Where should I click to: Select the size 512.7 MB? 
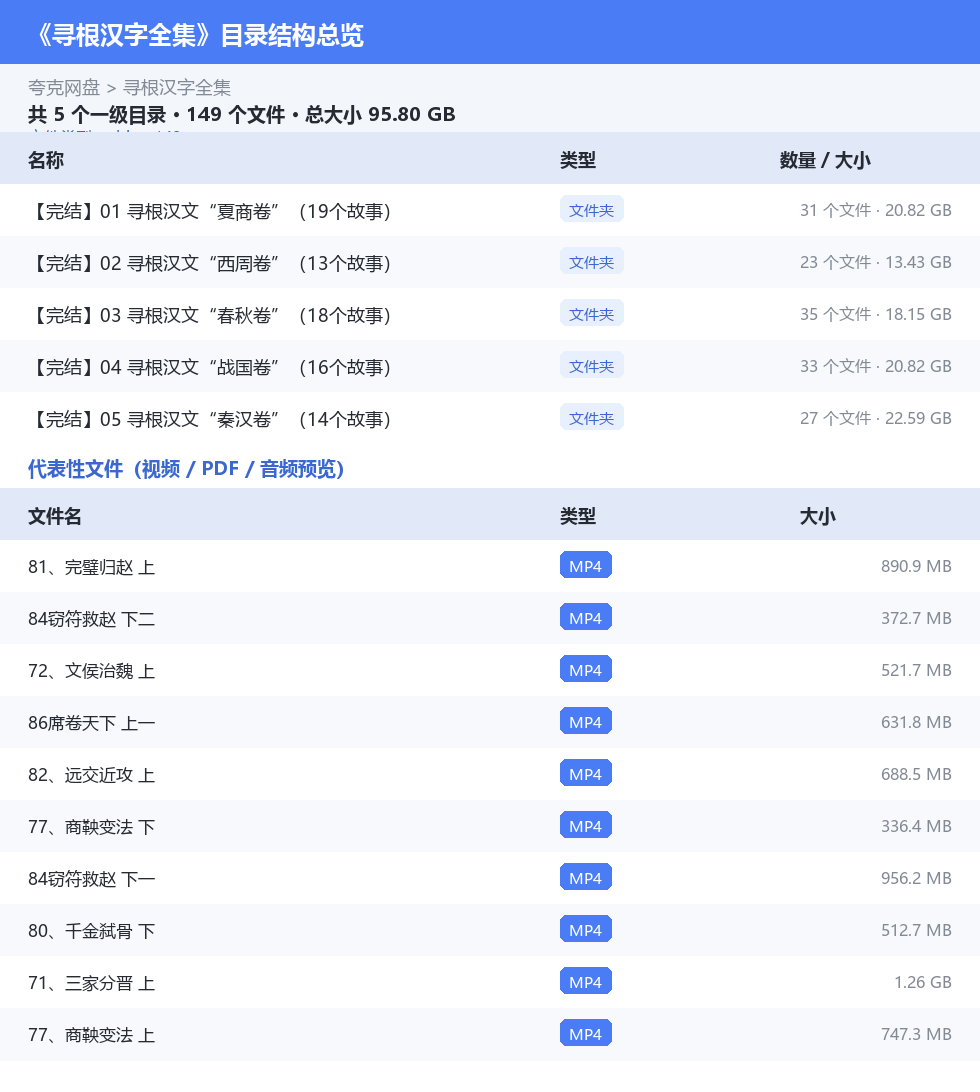pyautogui.click(x=916, y=930)
